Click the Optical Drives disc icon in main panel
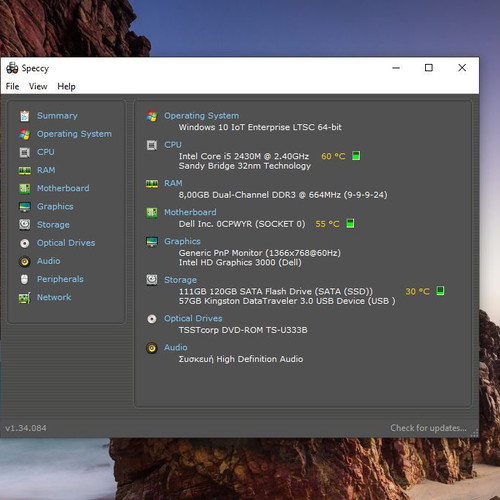 click(152, 319)
